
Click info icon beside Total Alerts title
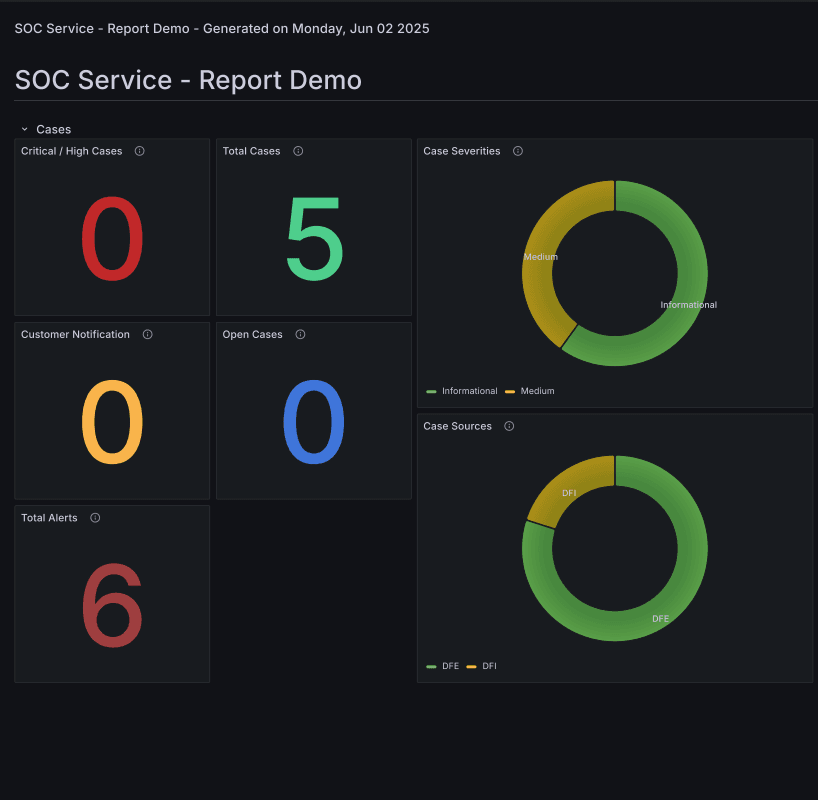click(x=95, y=518)
